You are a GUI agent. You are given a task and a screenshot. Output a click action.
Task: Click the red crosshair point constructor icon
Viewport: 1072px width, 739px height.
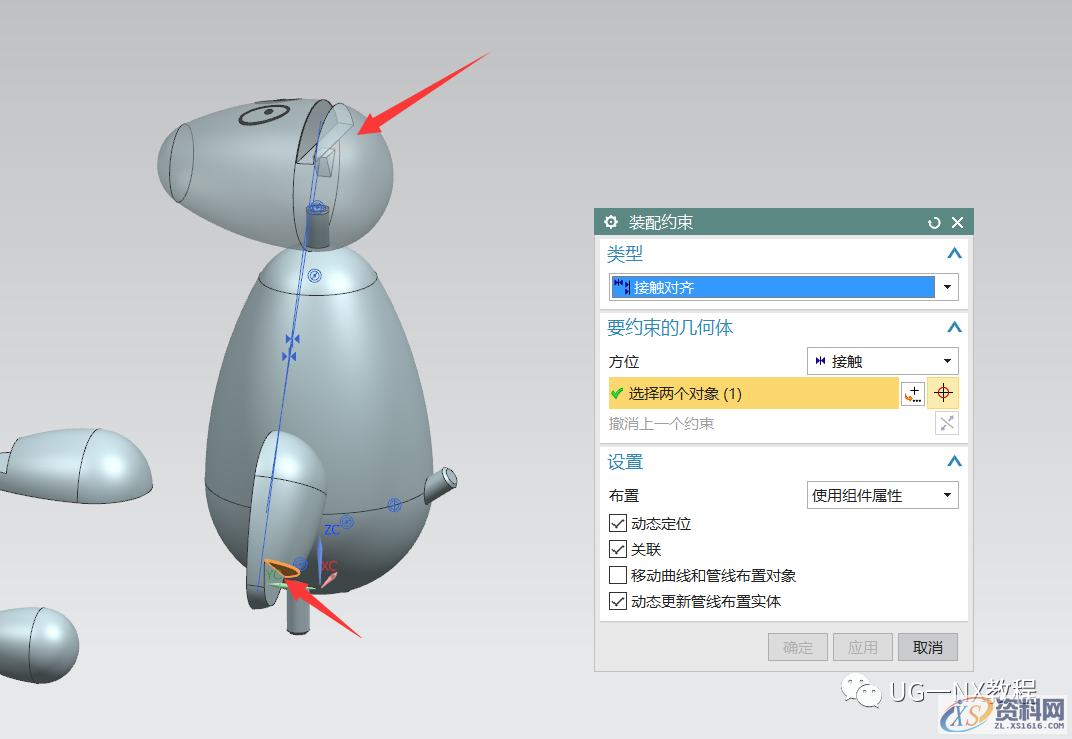pyautogui.click(x=942, y=394)
